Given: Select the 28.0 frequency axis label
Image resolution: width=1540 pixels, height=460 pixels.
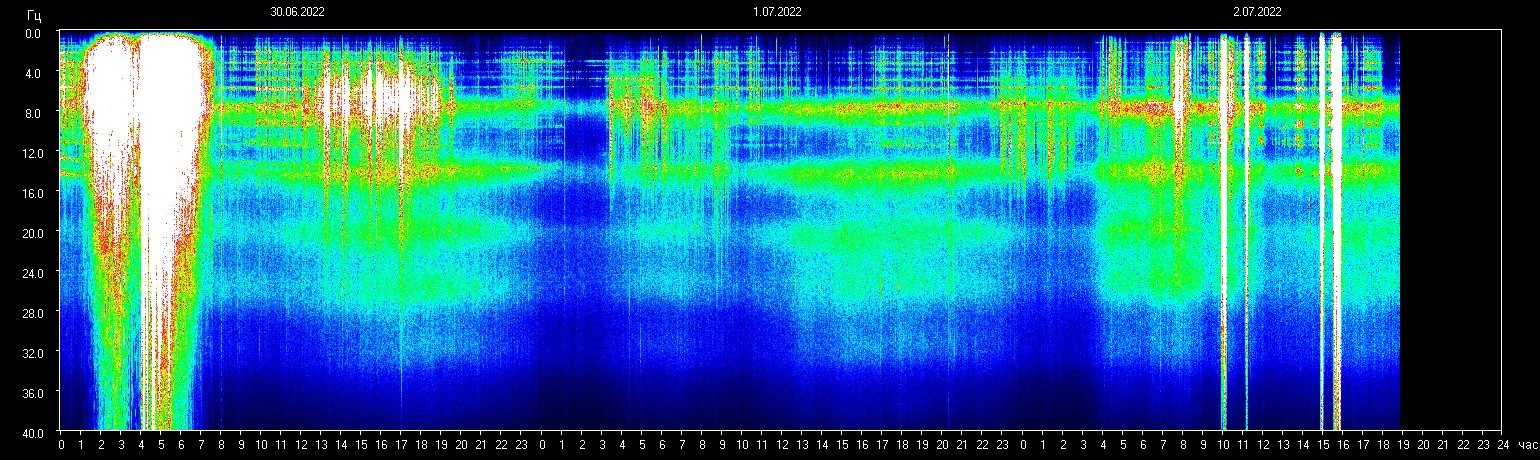Looking at the screenshot, I should click(33, 313).
